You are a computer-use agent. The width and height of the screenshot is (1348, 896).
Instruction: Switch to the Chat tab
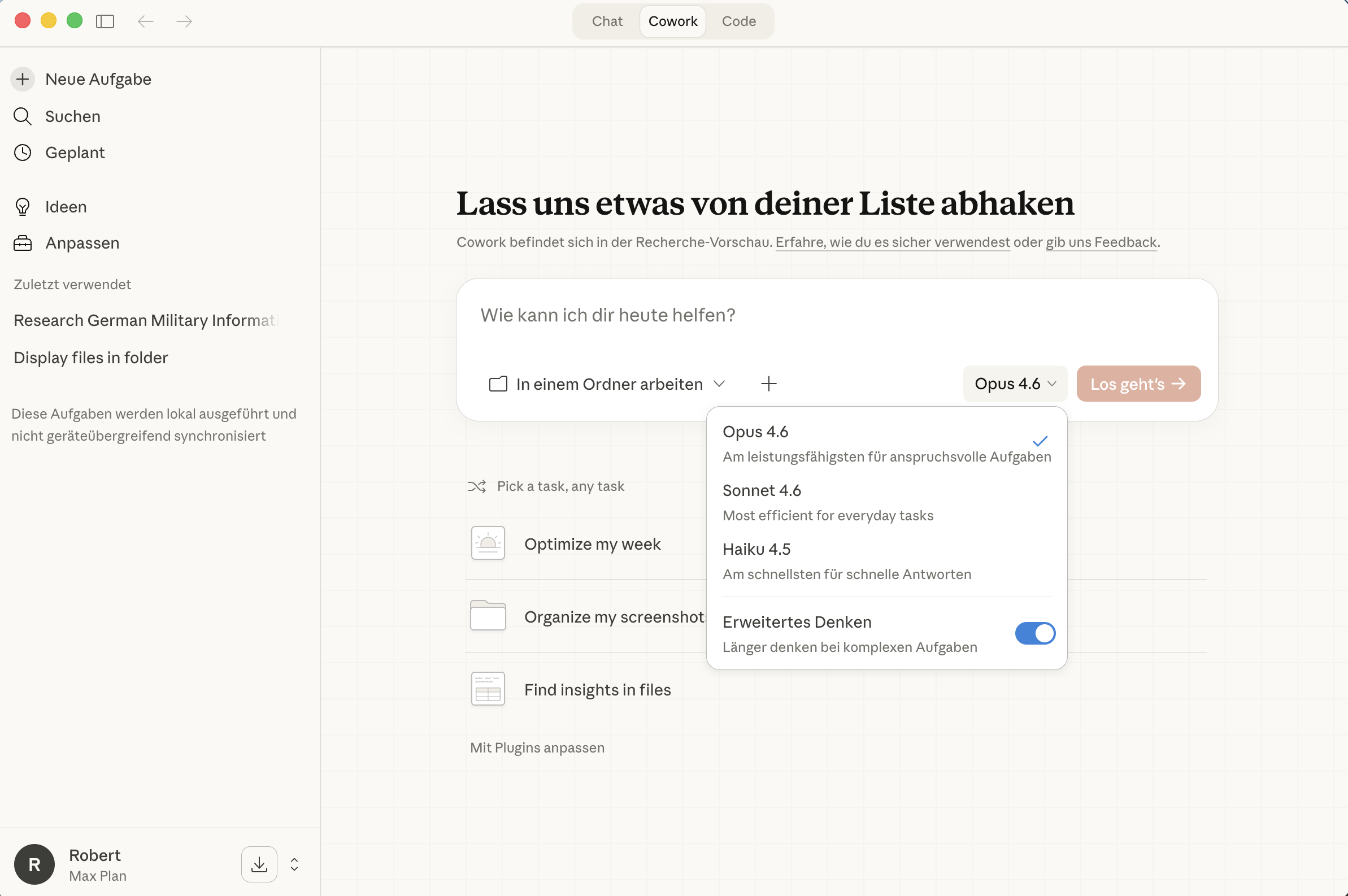pyautogui.click(x=606, y=21)
